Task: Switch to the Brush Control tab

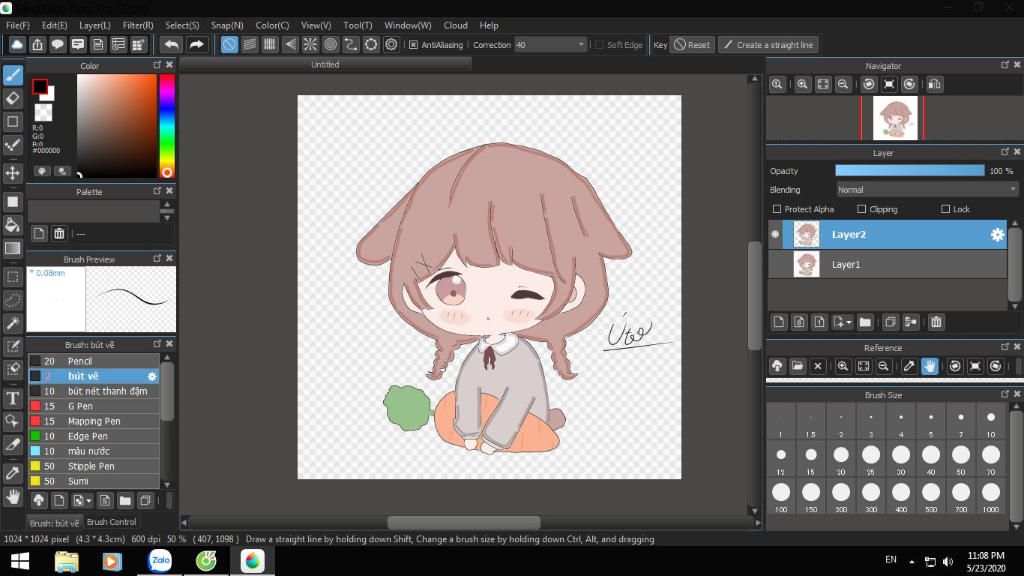Action: click(x=112, y=522)
